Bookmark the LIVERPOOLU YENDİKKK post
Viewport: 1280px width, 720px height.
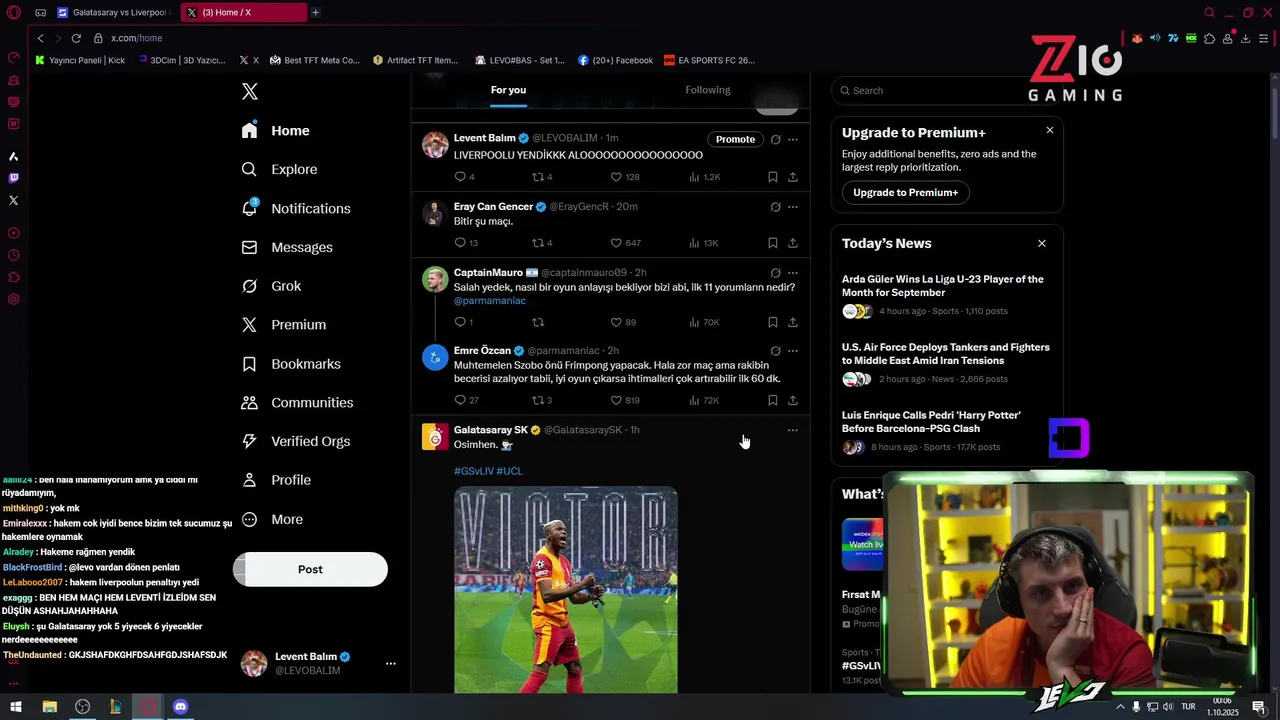pyautogui.click(x=773, y=177)
